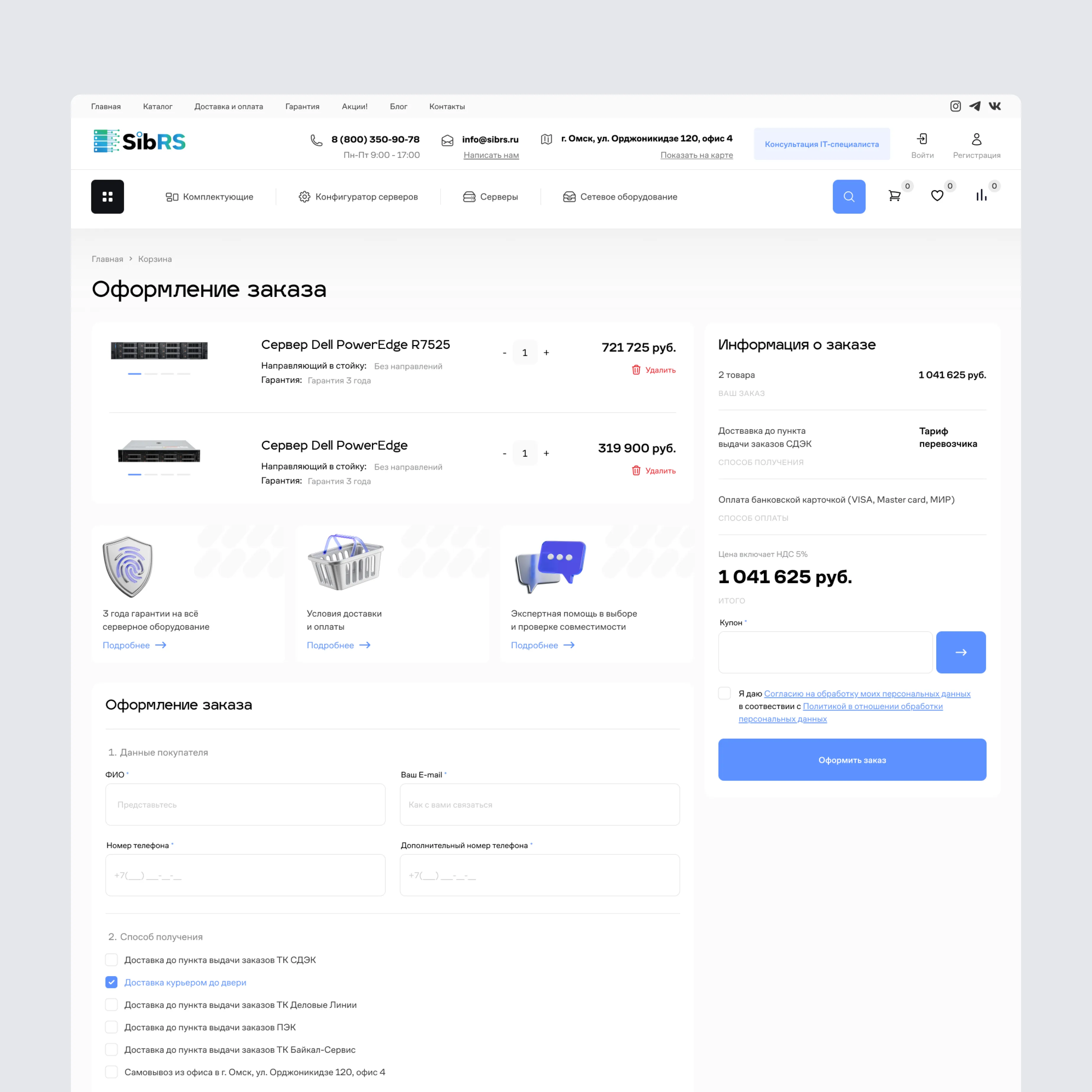Open Подробнее under Условия доставки

point(339,645)
